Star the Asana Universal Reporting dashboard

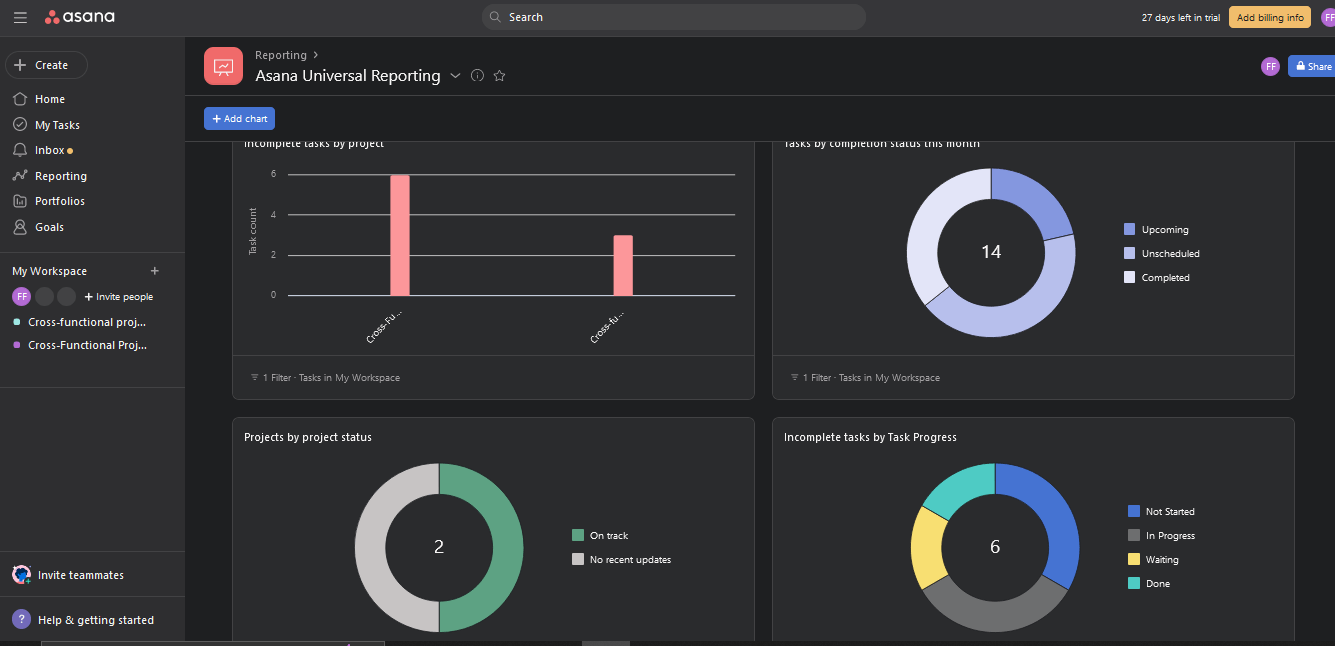[499, 75]
